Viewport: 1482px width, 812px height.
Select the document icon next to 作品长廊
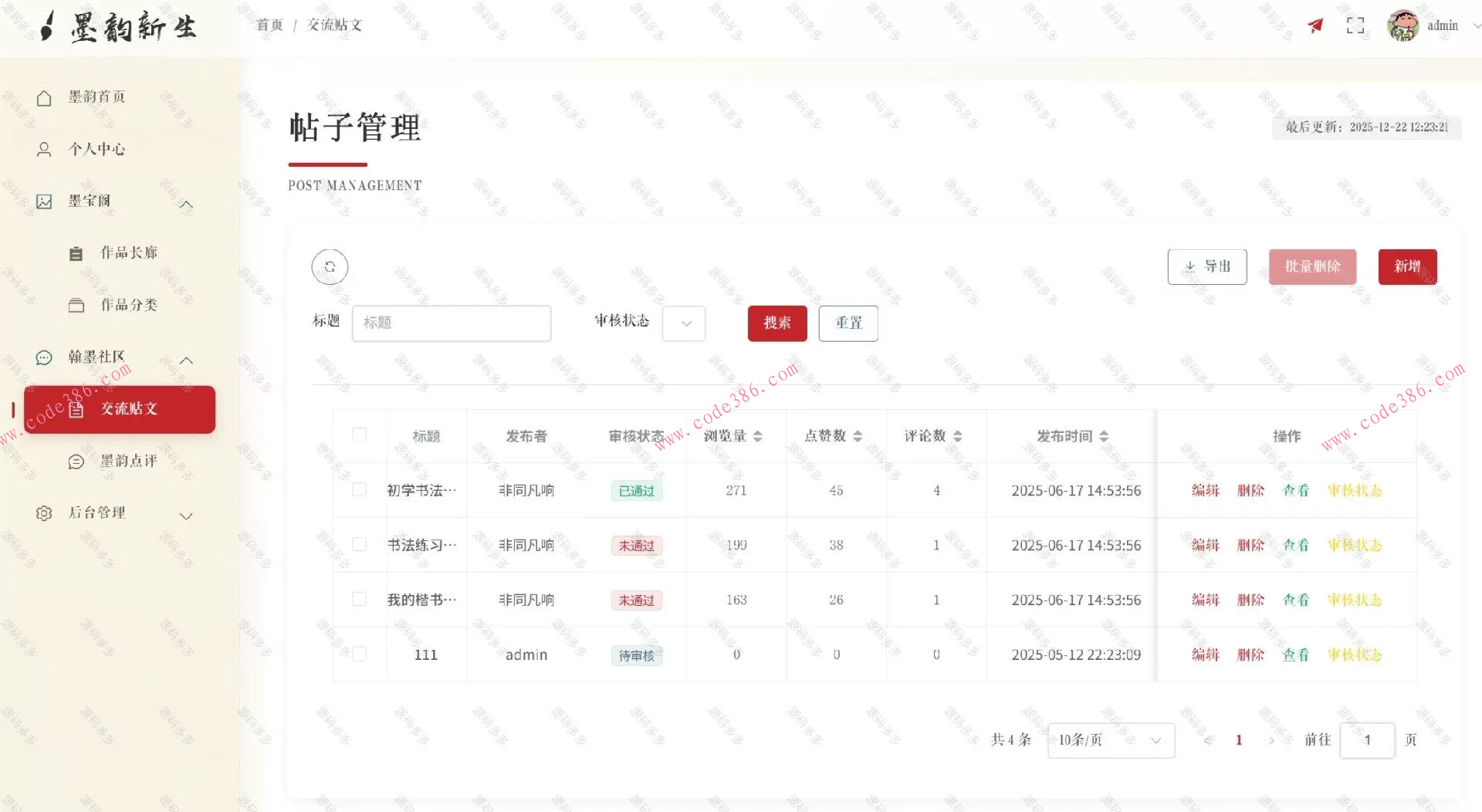coord(77,252)
